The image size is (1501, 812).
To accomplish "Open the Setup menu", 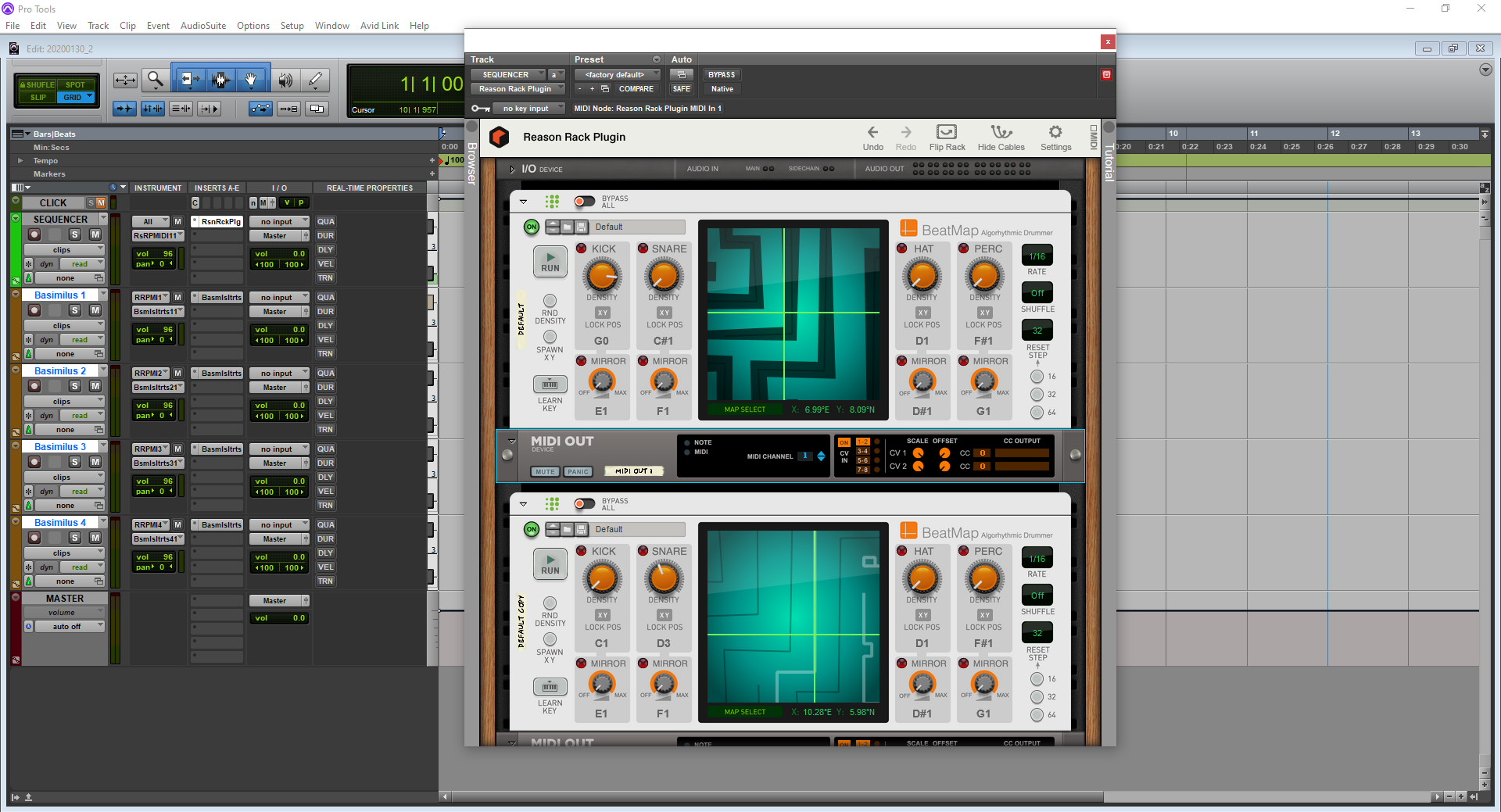I will pyautogui.click(x=292, y=26).
